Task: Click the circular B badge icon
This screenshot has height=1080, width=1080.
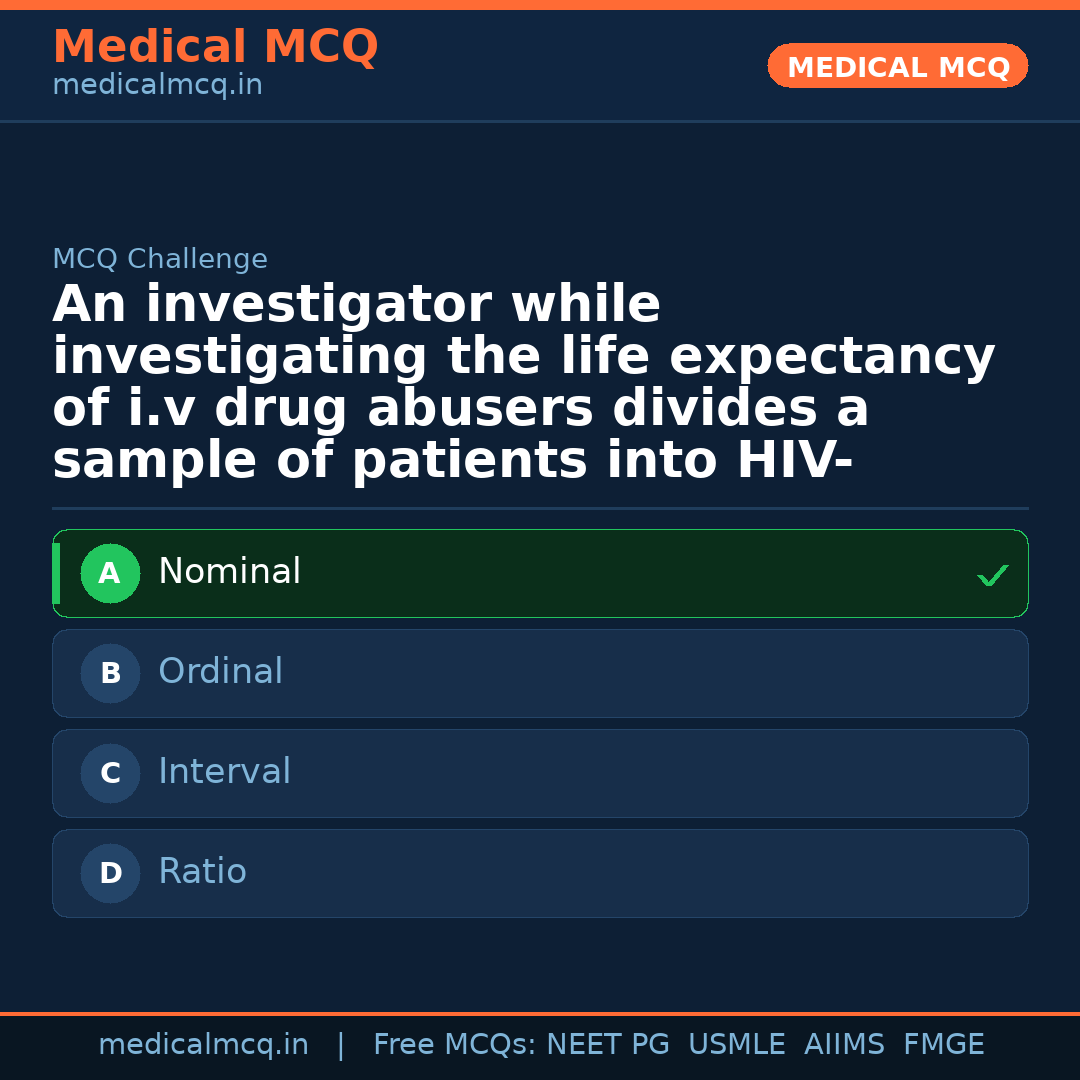Action: [x=110, y=673]
